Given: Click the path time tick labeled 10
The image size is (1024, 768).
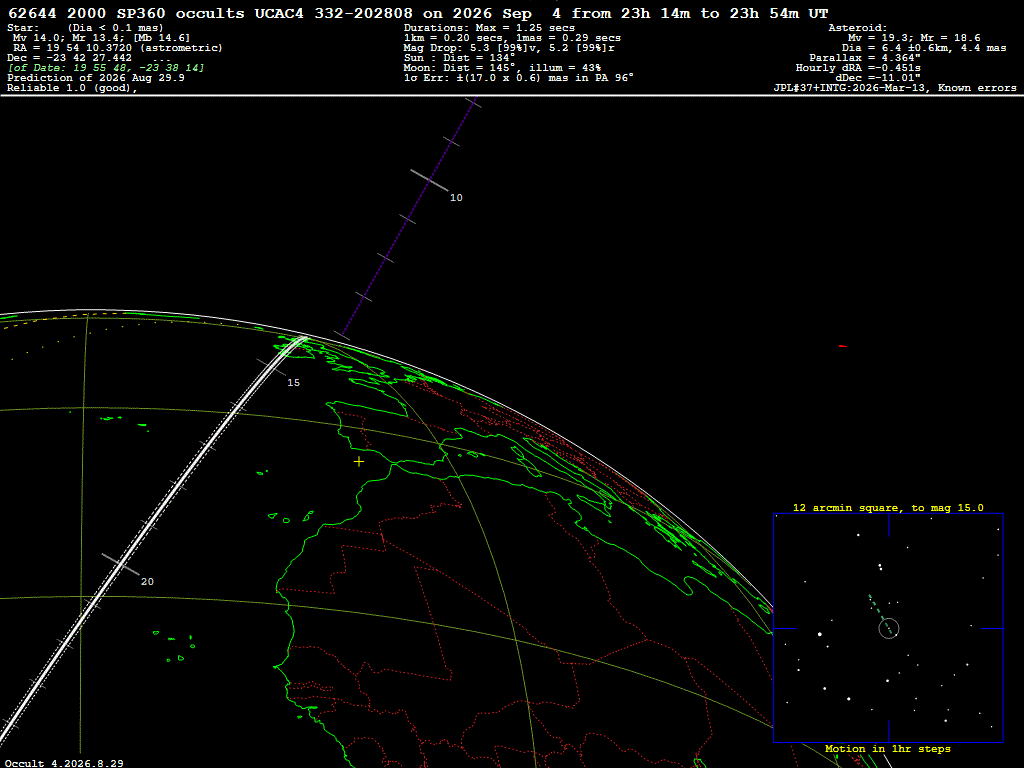Looking at the screenshot, I should click(x=429, y=181).
